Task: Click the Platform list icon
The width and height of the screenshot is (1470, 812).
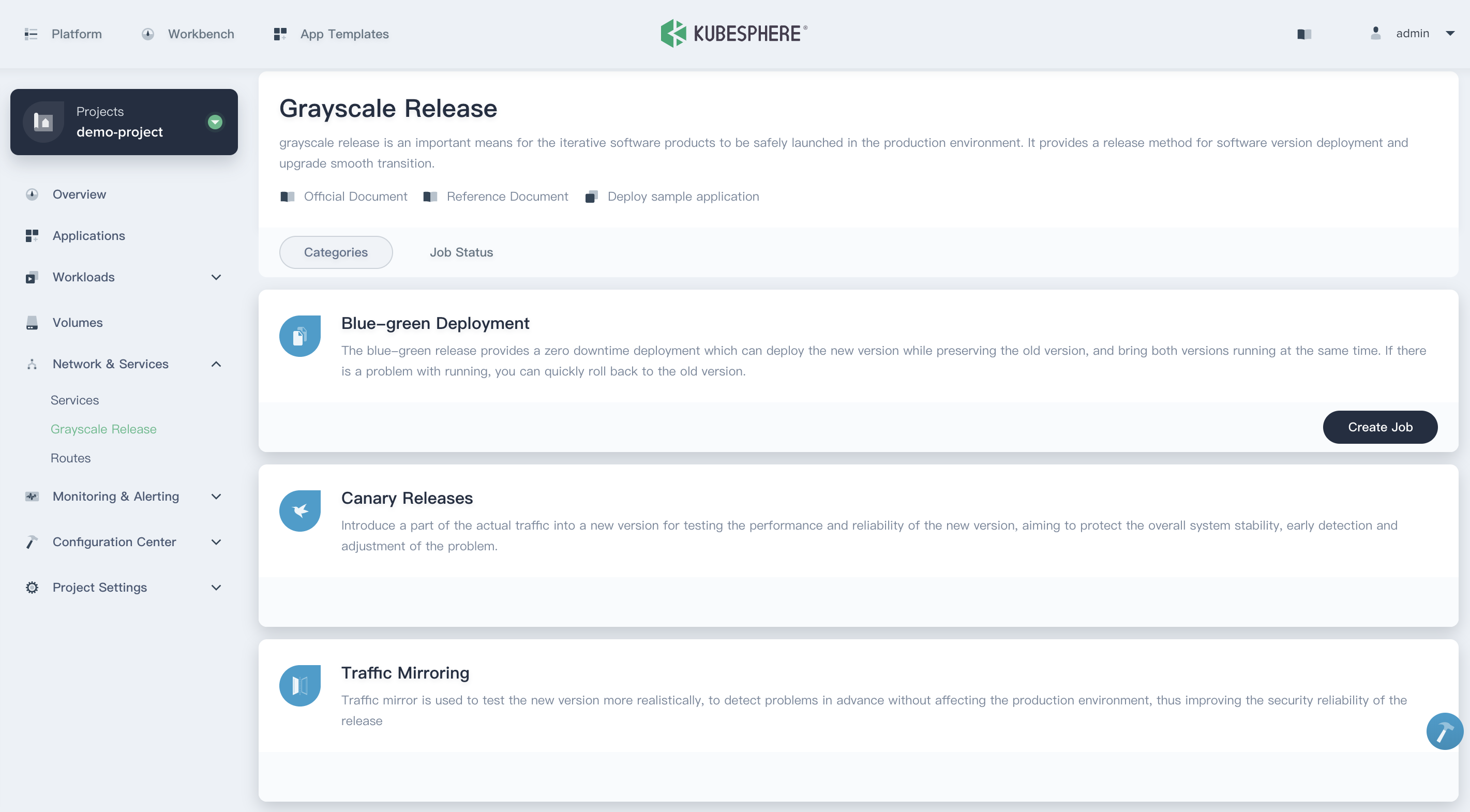Action: click(31, 34)
